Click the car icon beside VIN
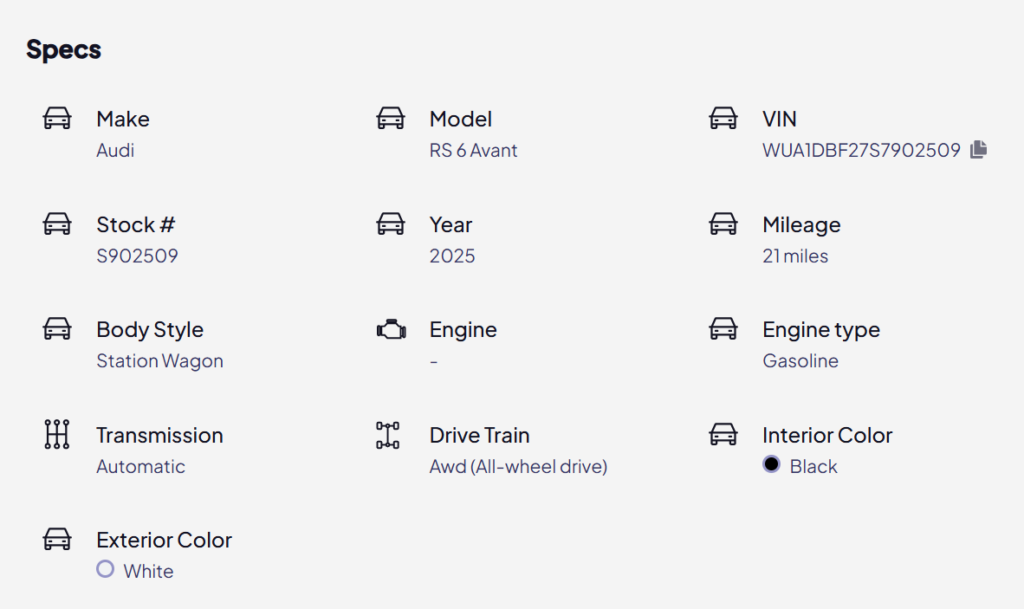 coord(724,118)
